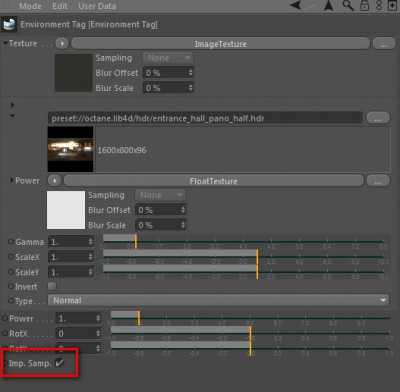This screenshot has height=392, width=400.
Task: Click the back arrow navigation icon
Action: coord(296,5)
